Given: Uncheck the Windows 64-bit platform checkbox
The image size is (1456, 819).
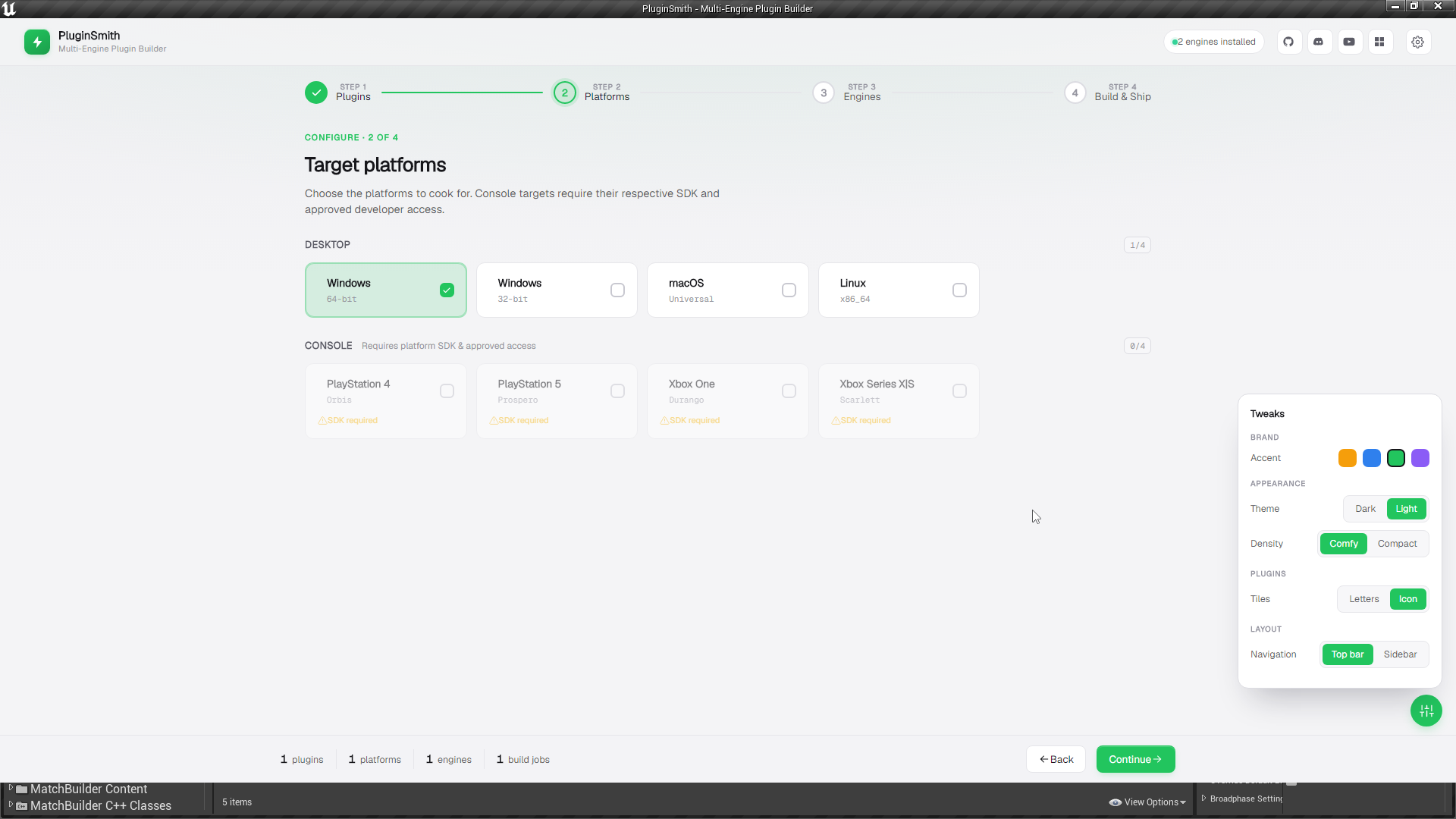Looking at the screenshot, I should (447, 290).
